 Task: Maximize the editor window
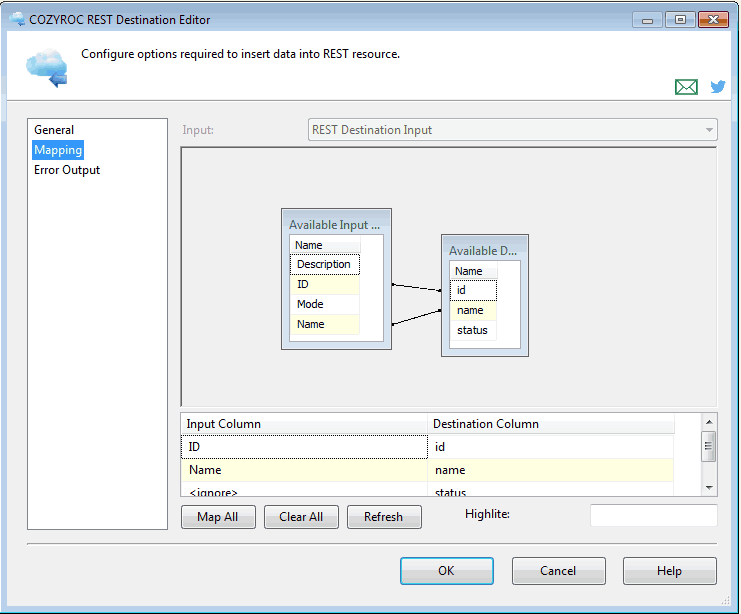pyautogui.click(x=680, y=20)
